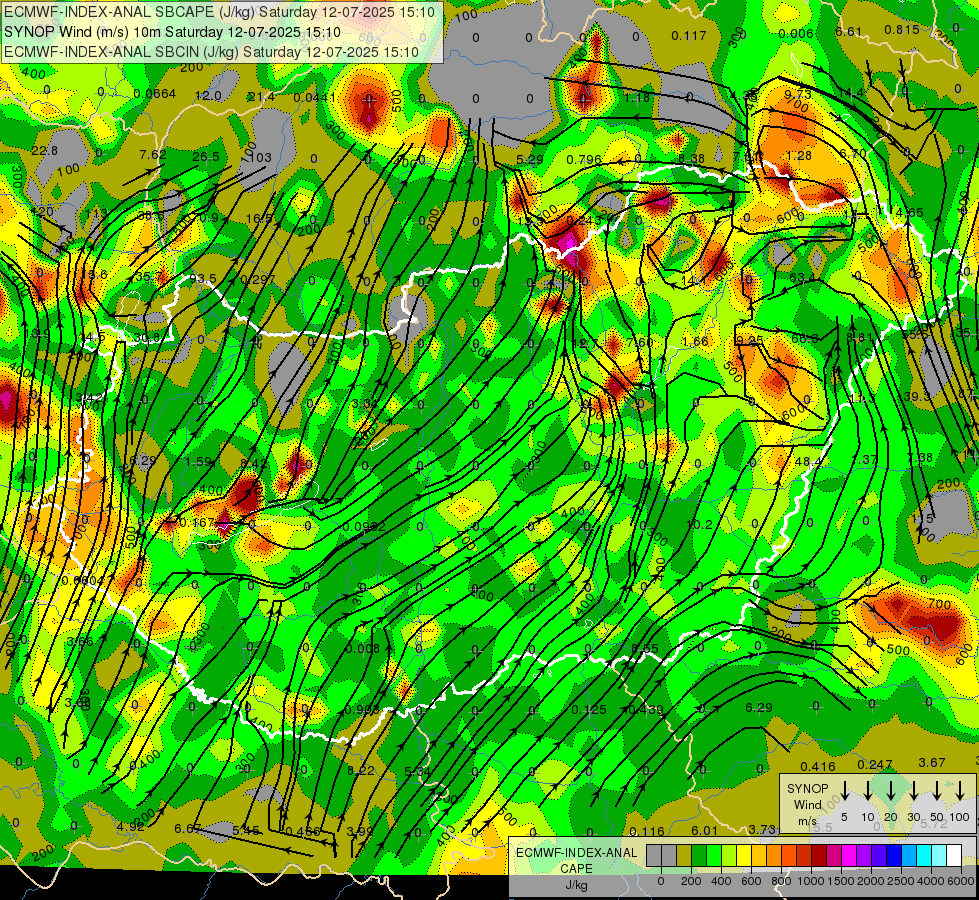Click the 6.01 value near the legend
Image resolution: width=979 pixels, height=900 pixels.
tap(705, 830)
